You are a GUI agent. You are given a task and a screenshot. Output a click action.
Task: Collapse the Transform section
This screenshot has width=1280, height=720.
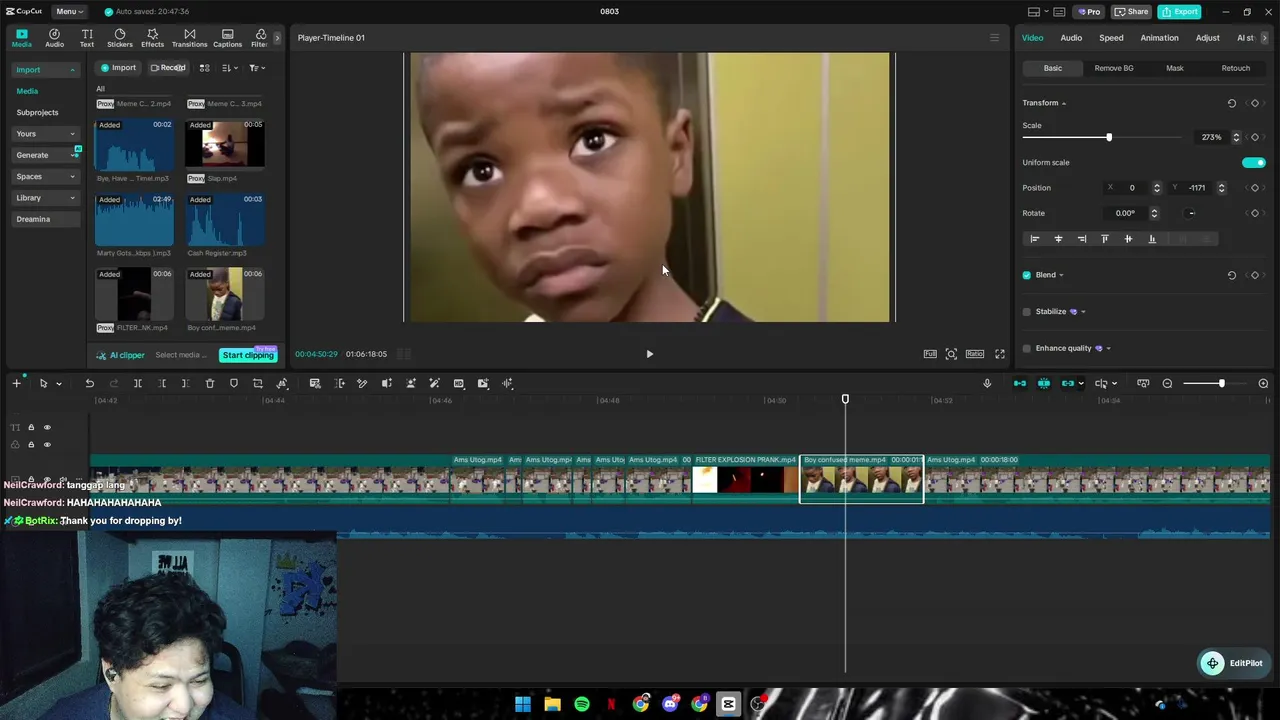(x=1064, y=103)
